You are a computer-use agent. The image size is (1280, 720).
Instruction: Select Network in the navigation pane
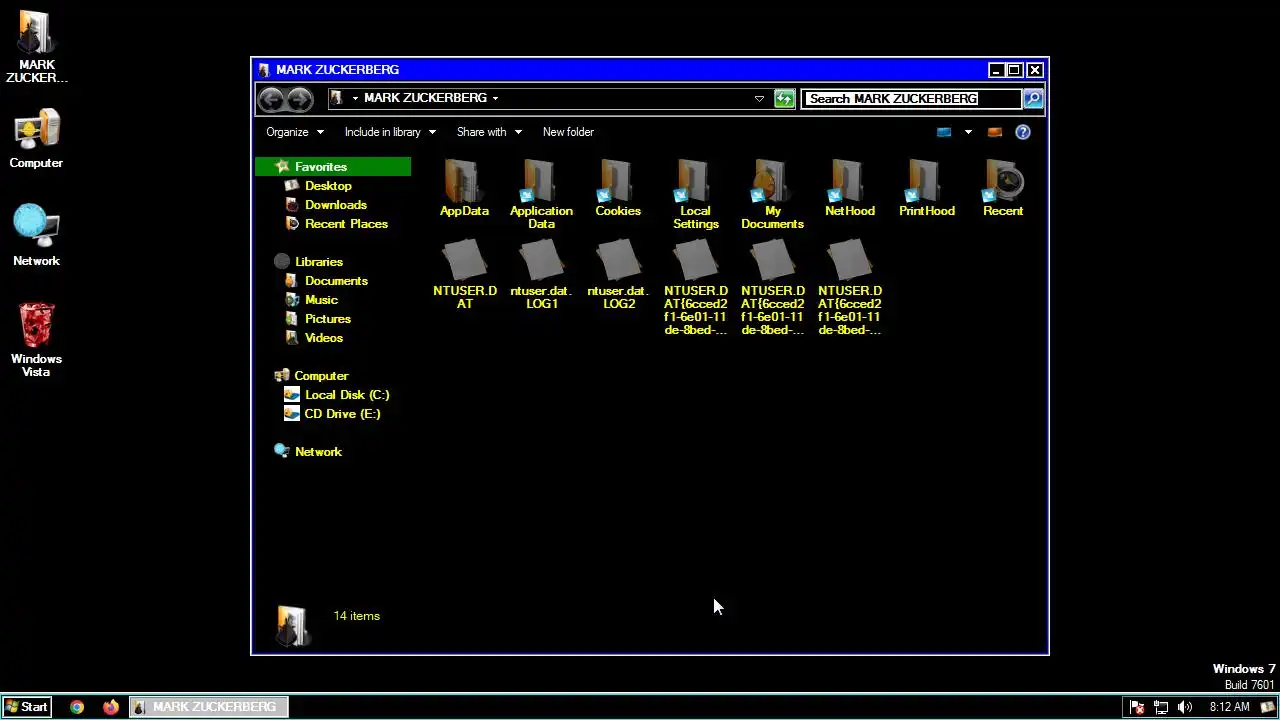318,452
